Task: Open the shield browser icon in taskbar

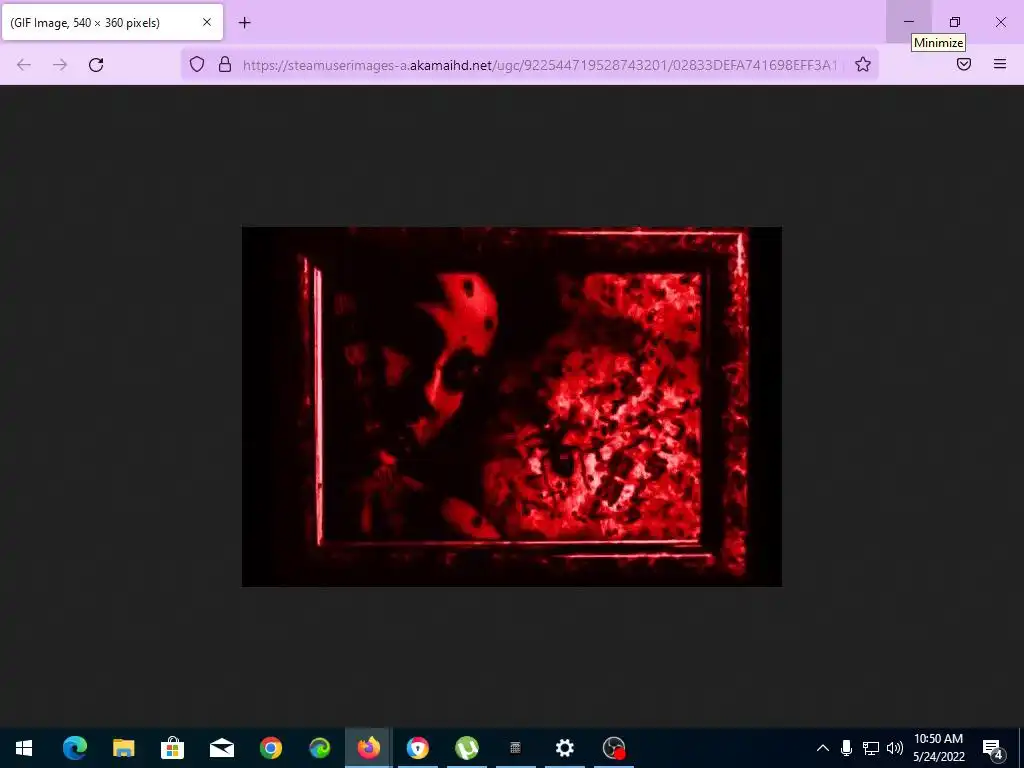Action: coord(417,748)
